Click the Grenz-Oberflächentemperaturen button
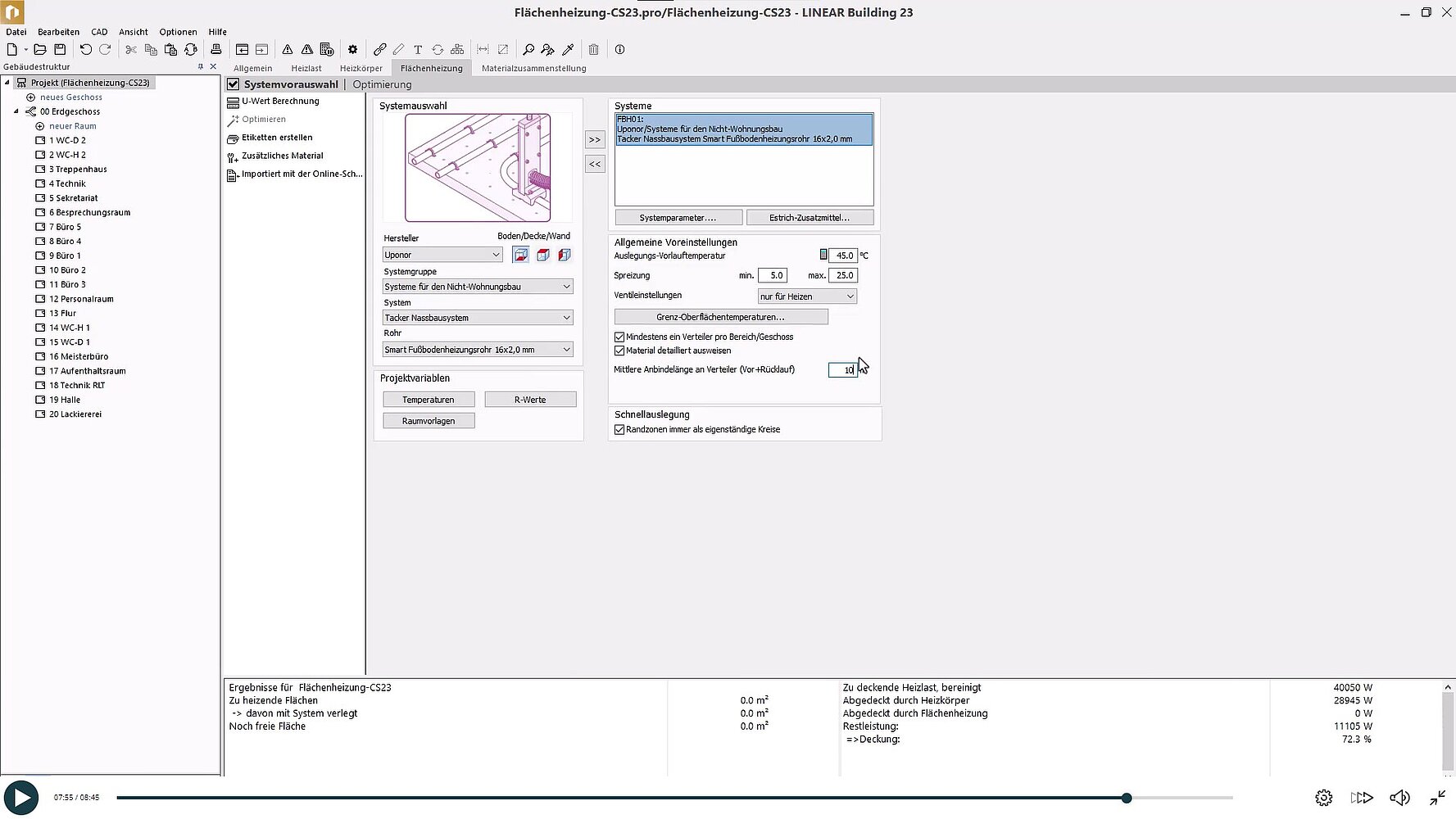 [x=720, y=317]
